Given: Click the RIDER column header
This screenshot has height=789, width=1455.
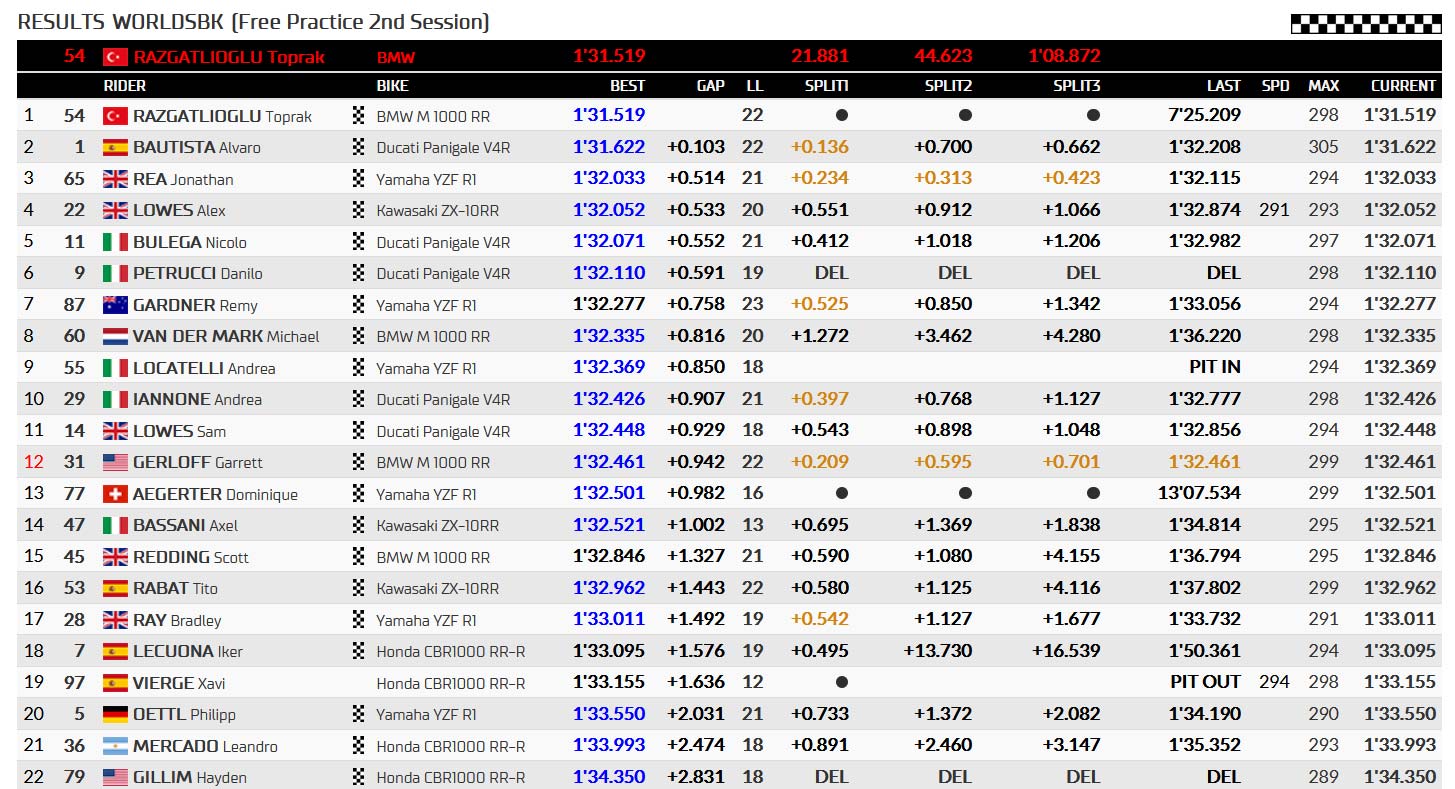Looking at the screenshot, I should pos(125,86).
